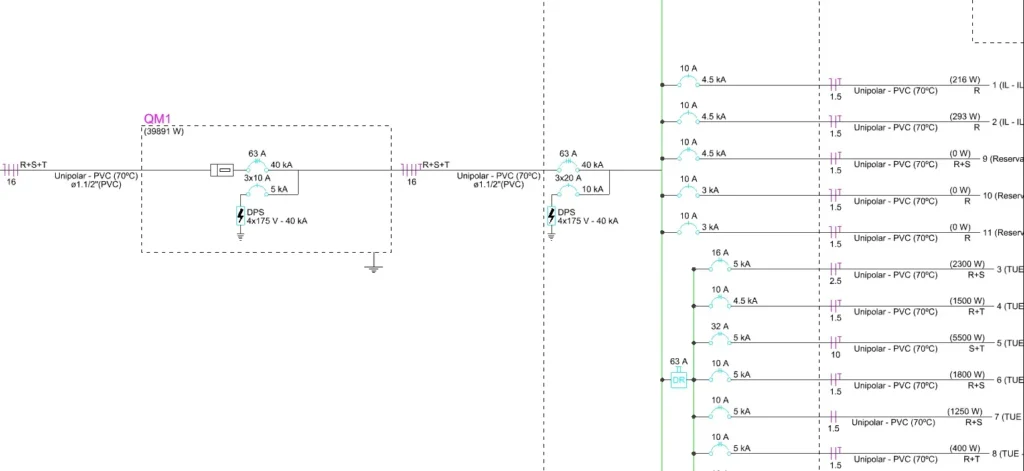This screenshot has height=471, width=1024.
Task: Select the 10 kA rating label
Action: (x=592, y=189)
